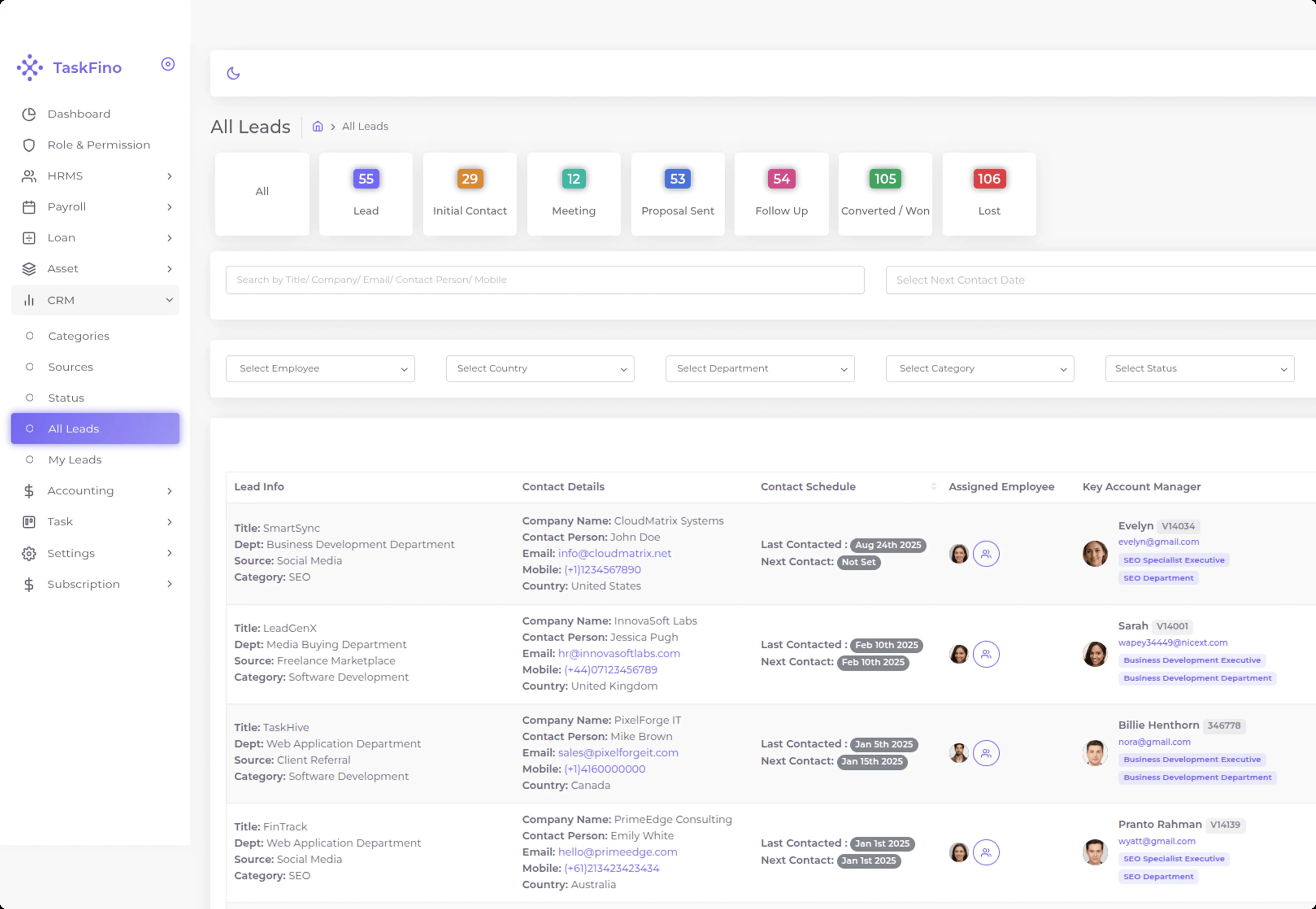Image resolution: width=1316 pixels, height=909 pixels.
Task: Open Role & Permission shield item
Action: (98, 145)
